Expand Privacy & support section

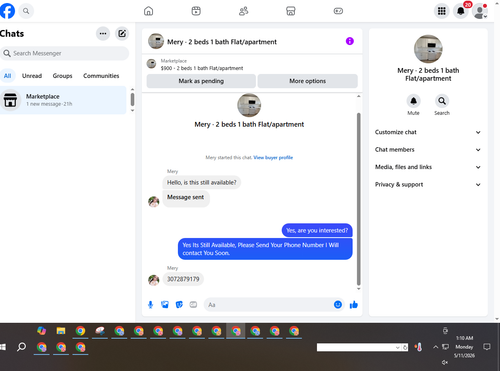click(428, 185)
